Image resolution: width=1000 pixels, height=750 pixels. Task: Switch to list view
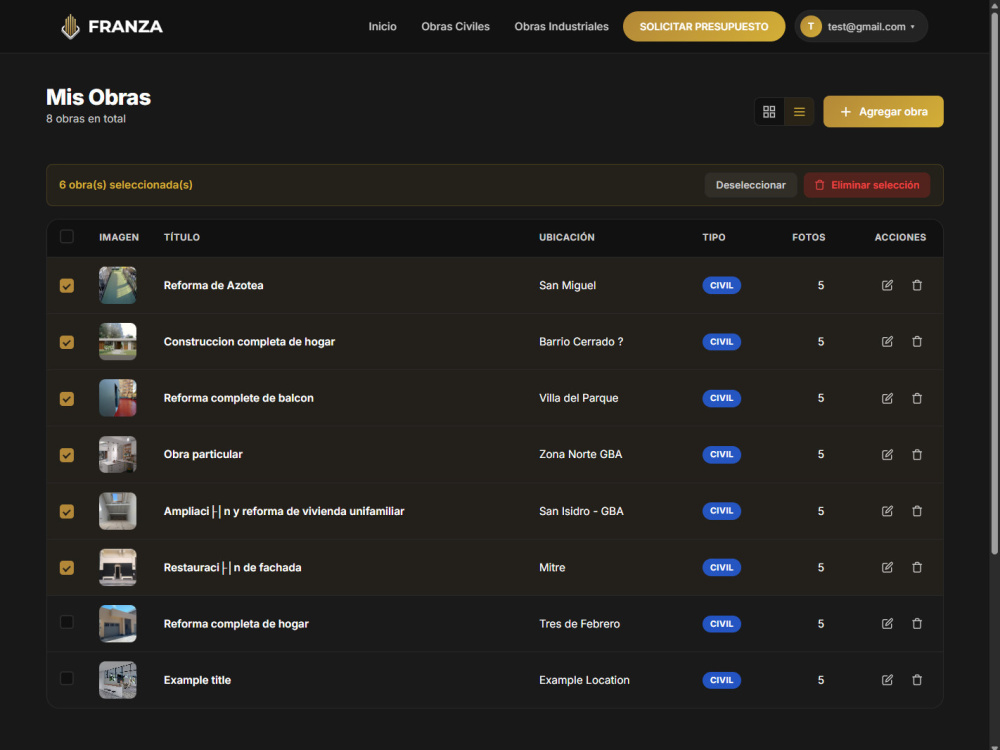(x=799, y=112)
